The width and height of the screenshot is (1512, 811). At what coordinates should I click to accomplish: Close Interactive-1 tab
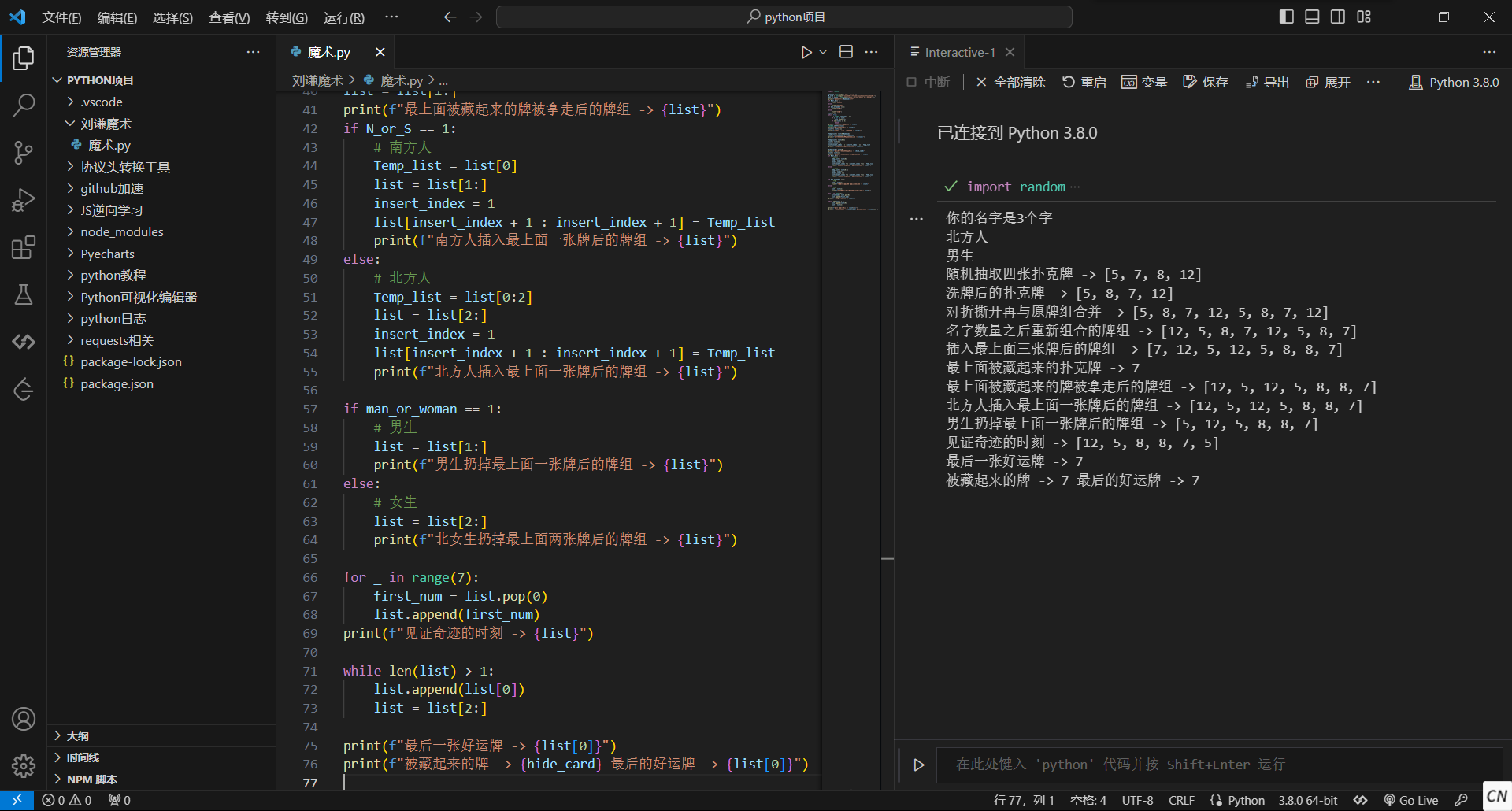pyautogui.click(x=1010, y=52)
